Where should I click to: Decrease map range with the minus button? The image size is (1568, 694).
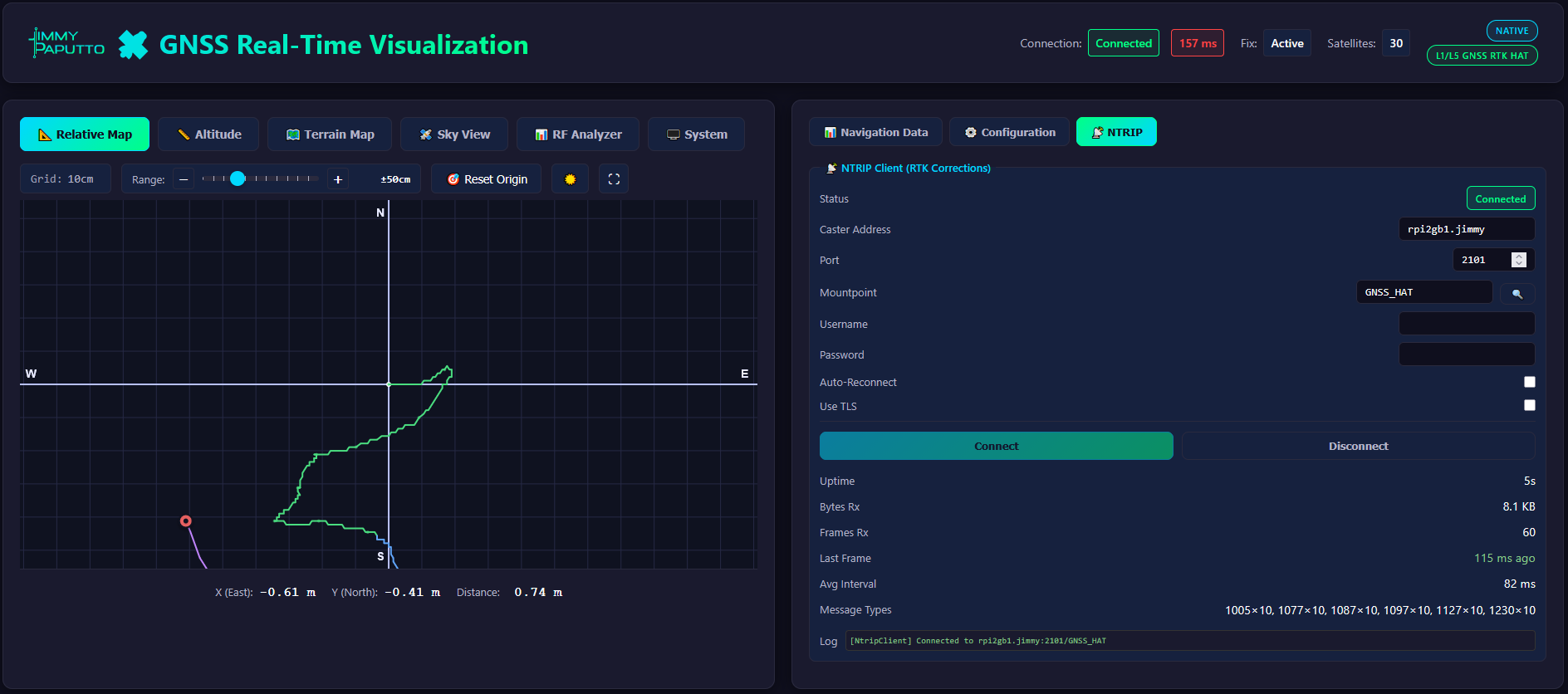[184, 179]
